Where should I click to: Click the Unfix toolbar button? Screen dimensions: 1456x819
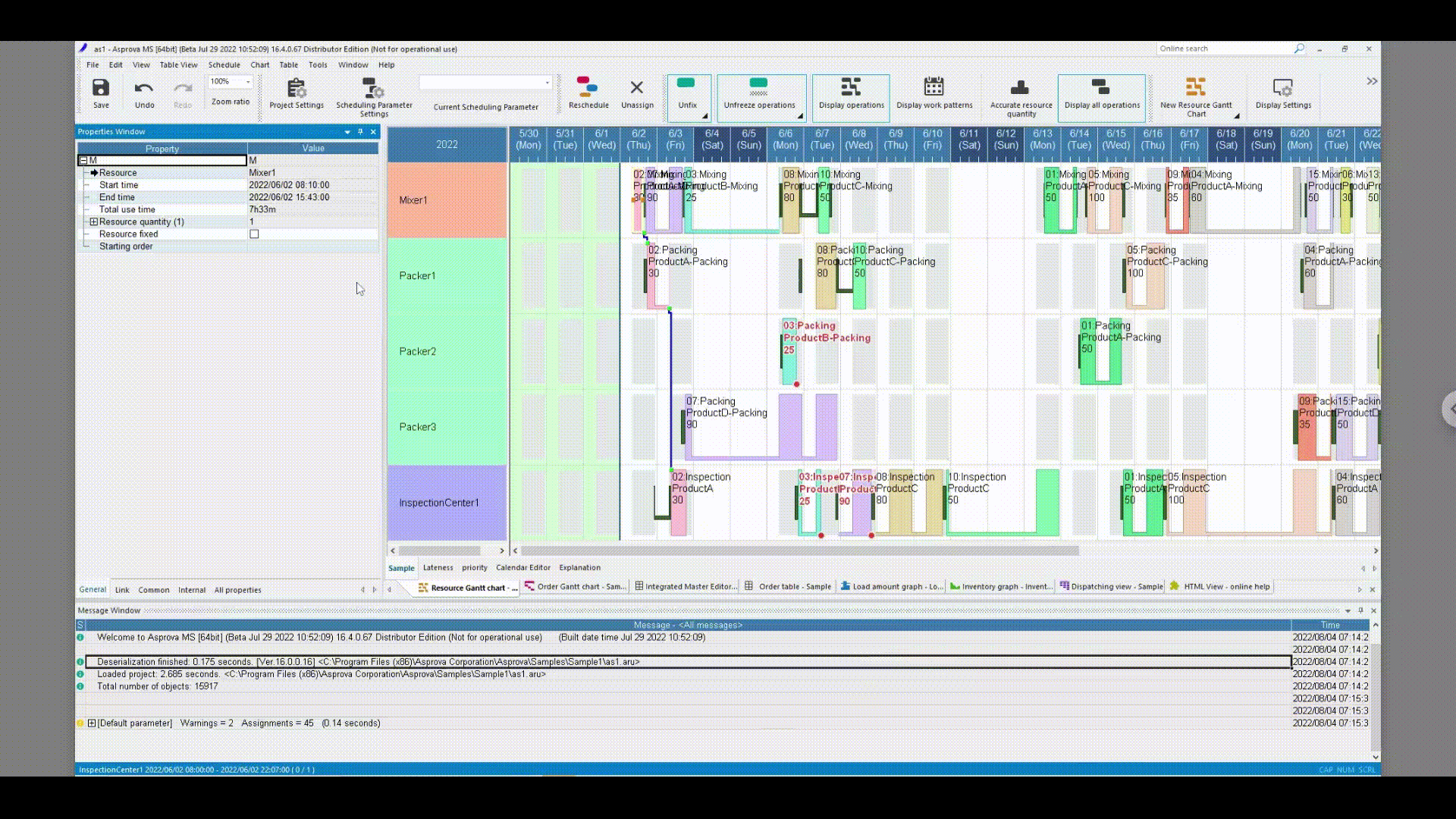pos(689,97)
